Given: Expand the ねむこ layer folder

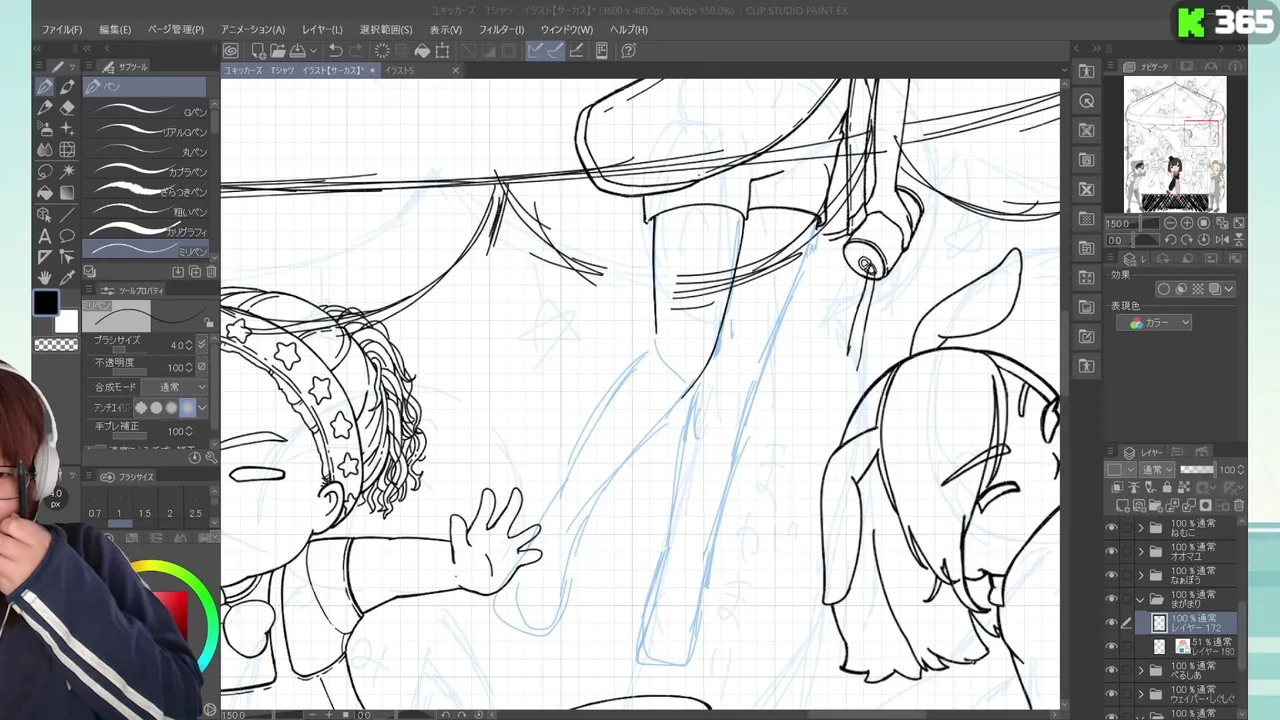Looking at the screenshot, I should [x=1141, y=528].
